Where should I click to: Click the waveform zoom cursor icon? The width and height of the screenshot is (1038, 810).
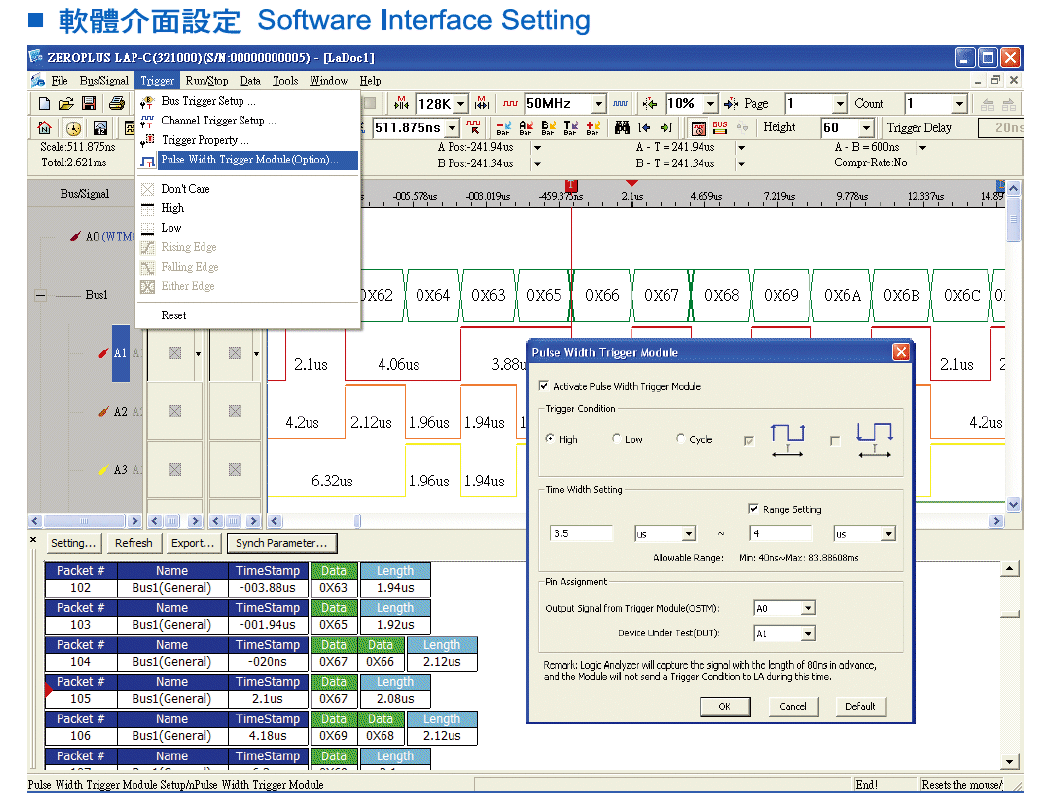[473, 128]
